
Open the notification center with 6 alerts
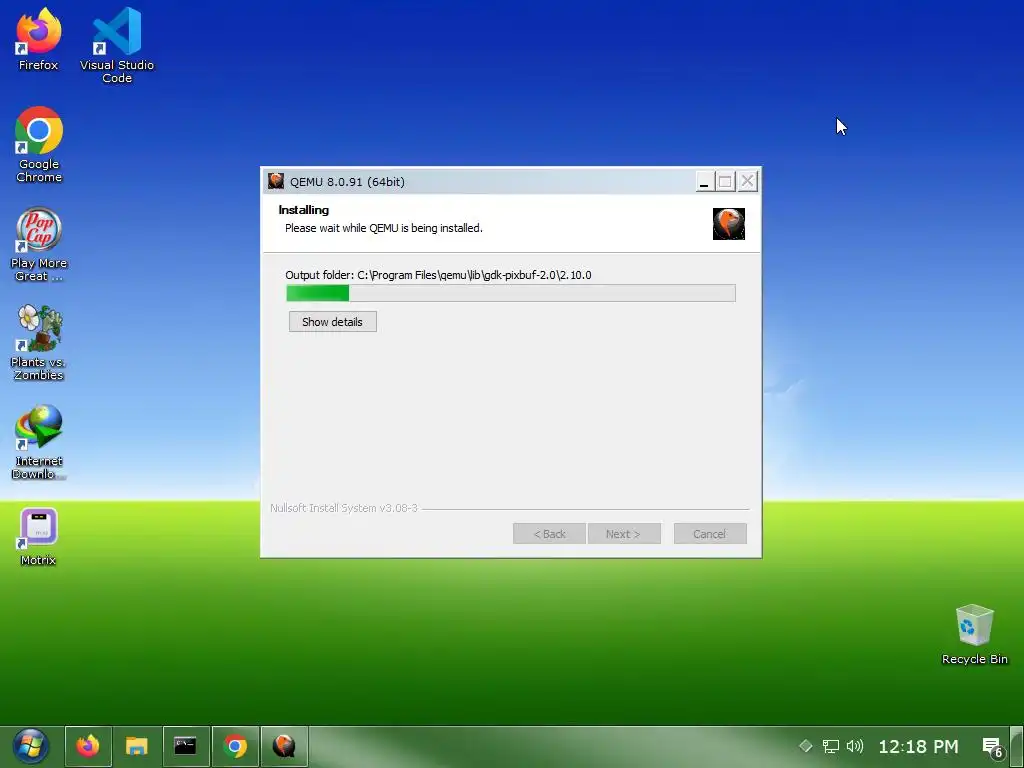click(x=993, y=747)
